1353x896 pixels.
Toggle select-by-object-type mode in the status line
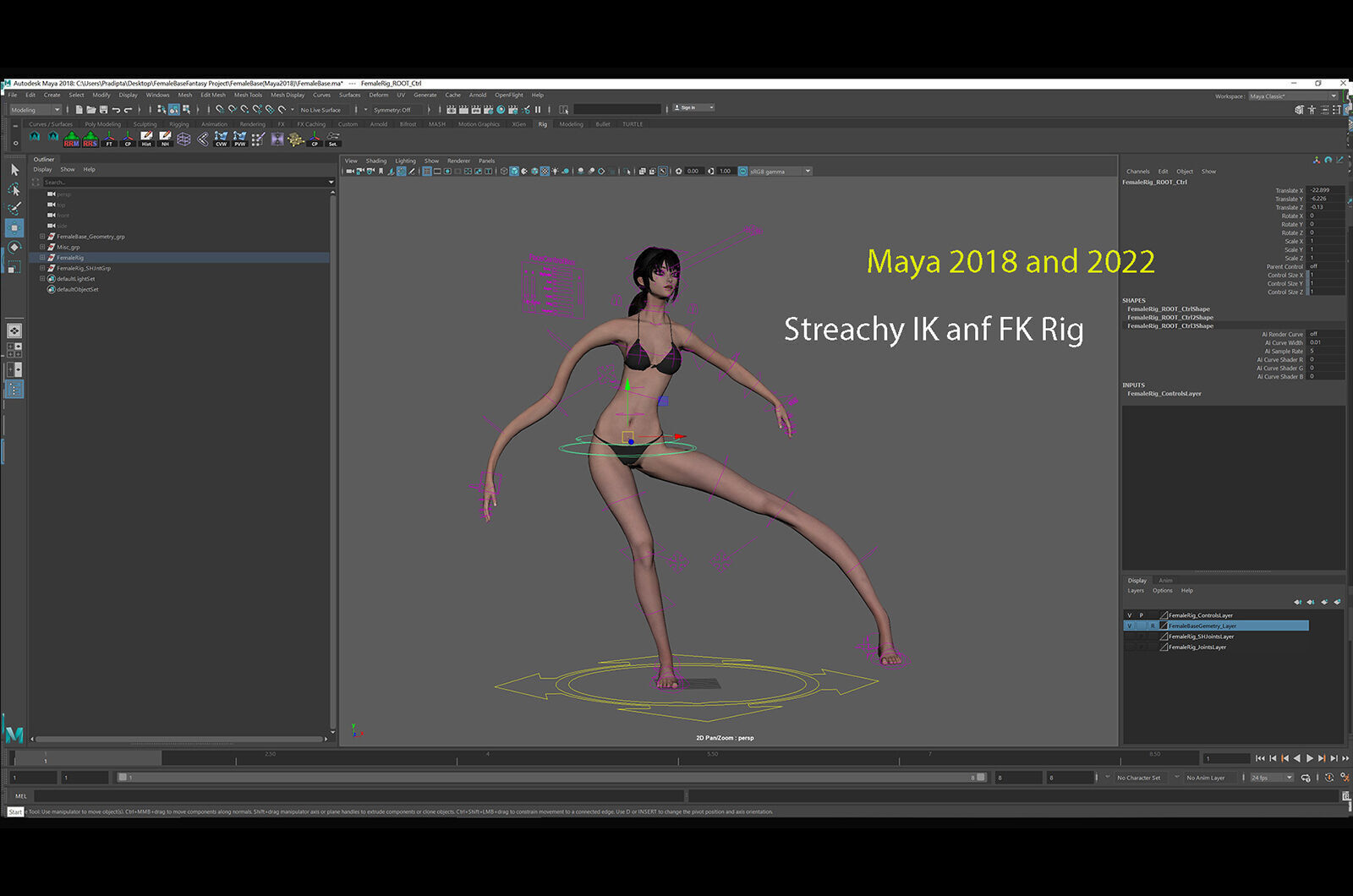(173, 109)
